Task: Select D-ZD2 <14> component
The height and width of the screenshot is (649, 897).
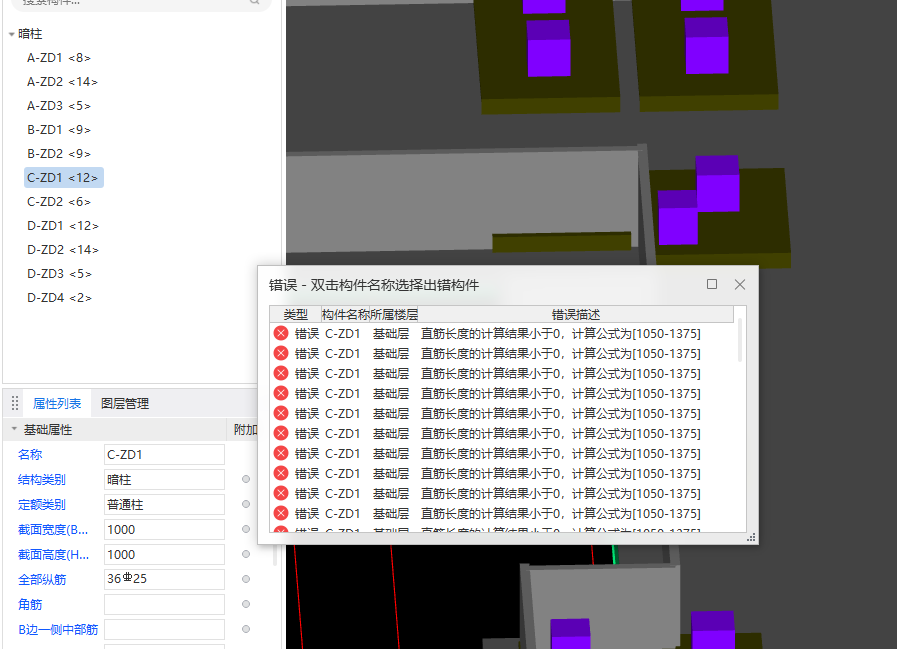Action: click(63, 250)
